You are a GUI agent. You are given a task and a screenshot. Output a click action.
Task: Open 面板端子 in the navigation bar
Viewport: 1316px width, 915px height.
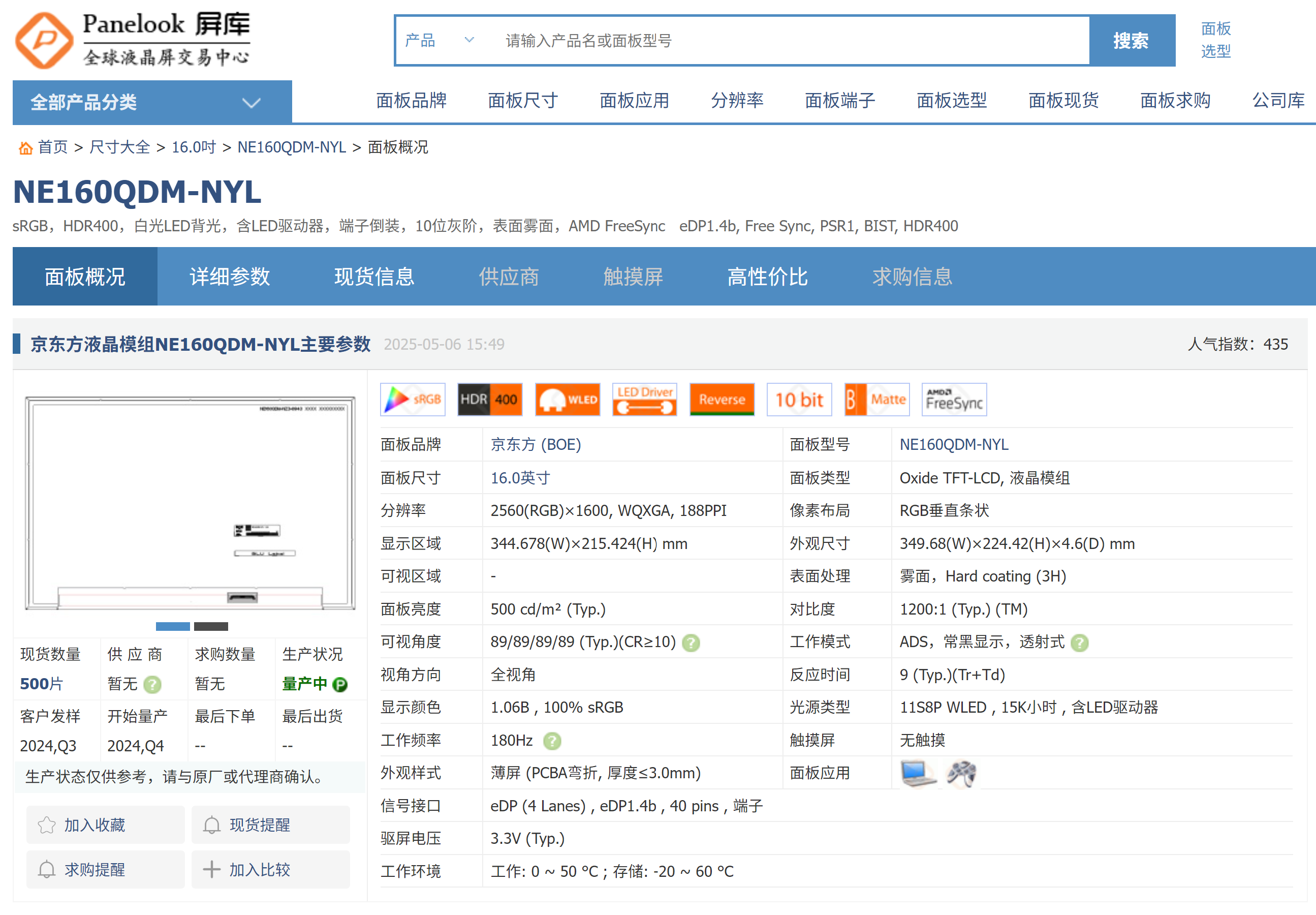tap(840, 100)
